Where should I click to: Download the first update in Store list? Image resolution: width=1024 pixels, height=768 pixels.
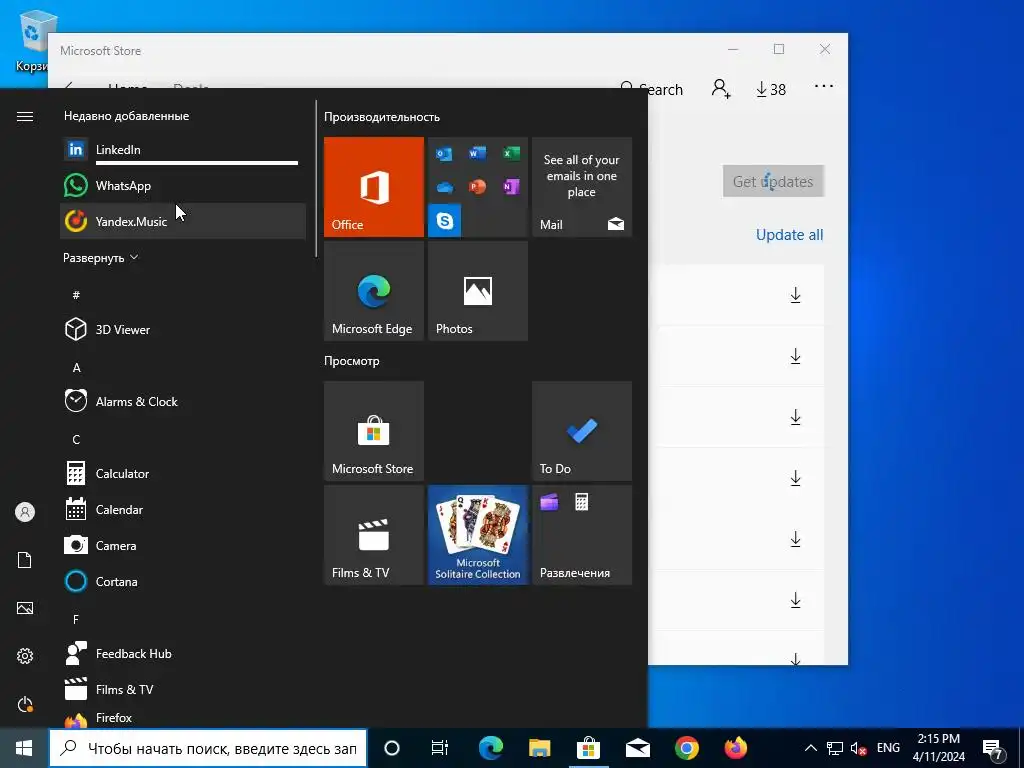pos(795,295)
